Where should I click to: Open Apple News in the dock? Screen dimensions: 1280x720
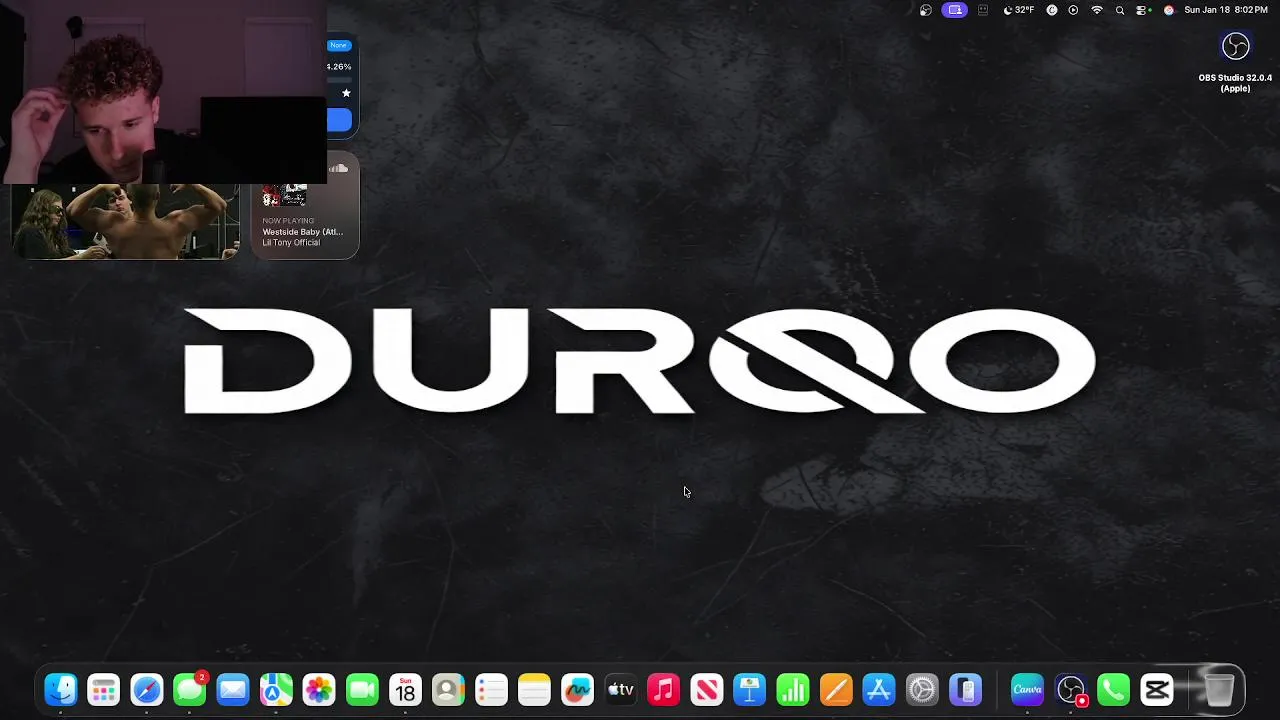tap(706, 690)
